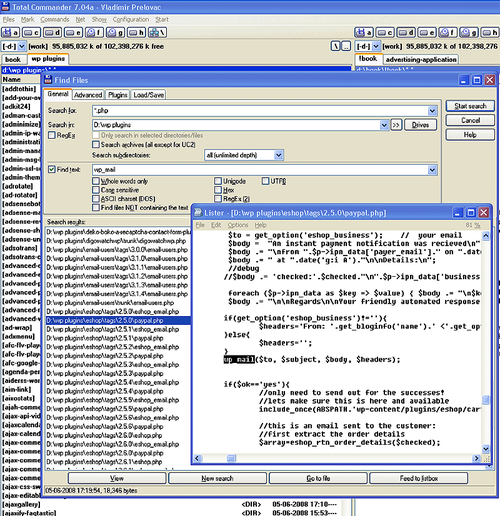Select drive d button in left panel
500x516 pixels.
52,32
